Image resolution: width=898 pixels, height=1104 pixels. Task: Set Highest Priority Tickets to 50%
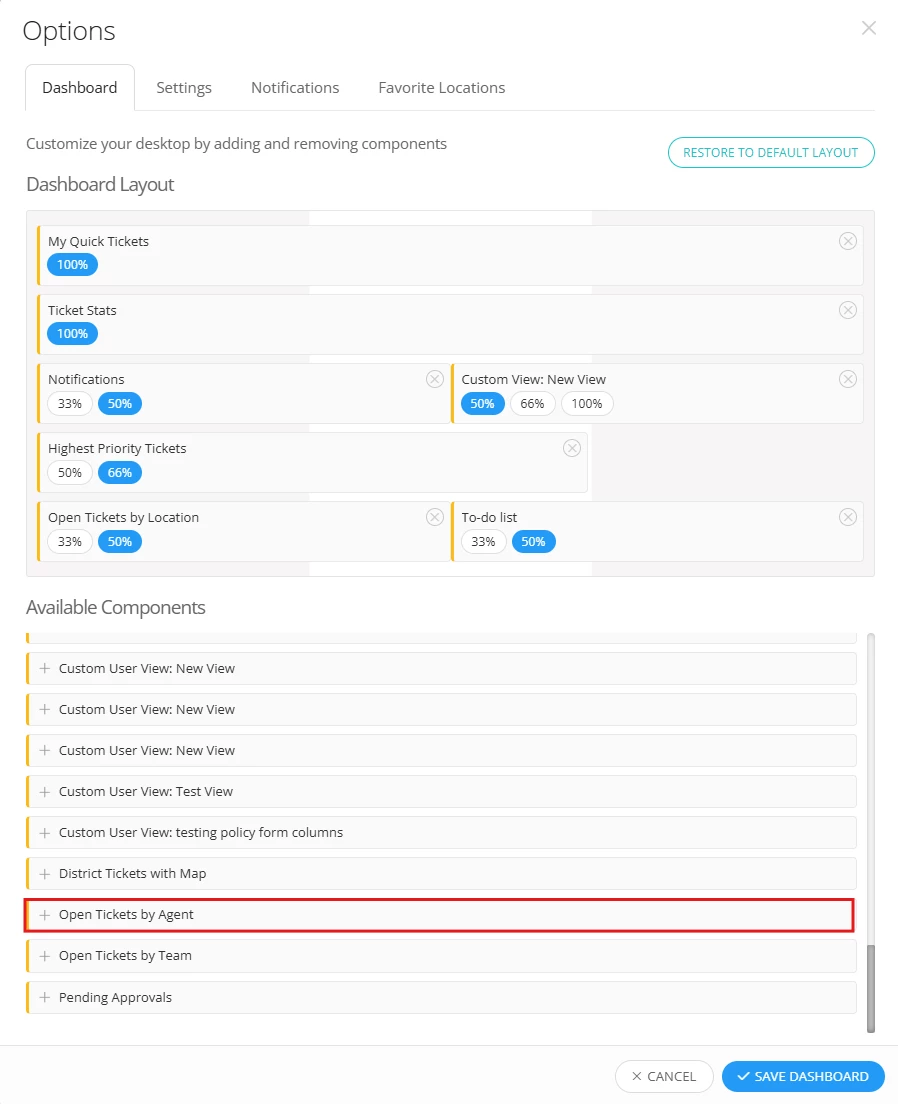70,472
